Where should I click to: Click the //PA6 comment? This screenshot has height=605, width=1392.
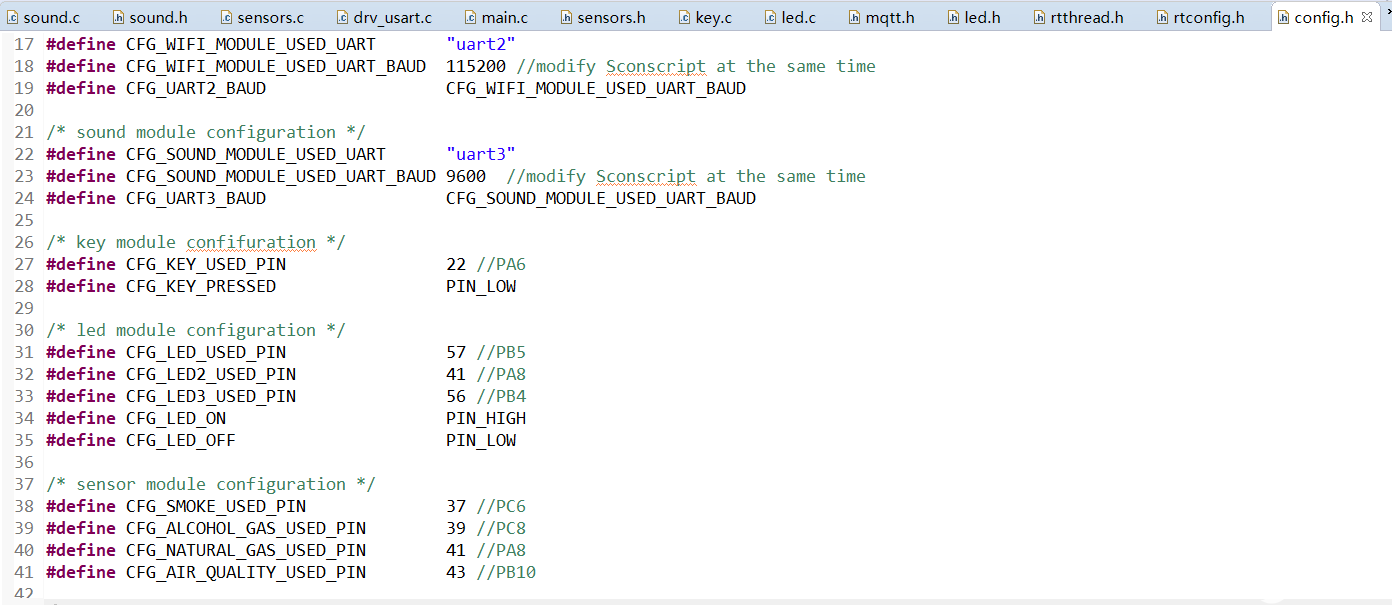501,264
